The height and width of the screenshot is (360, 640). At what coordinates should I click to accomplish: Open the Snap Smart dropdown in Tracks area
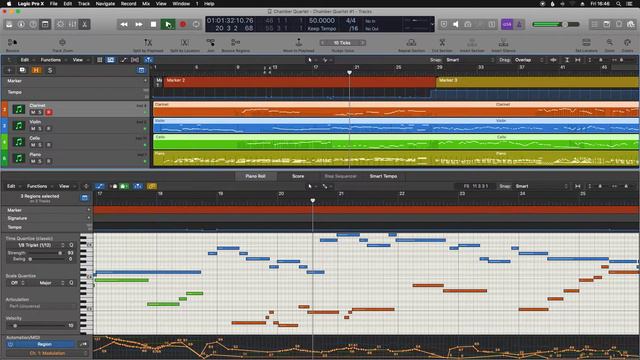click(469, 60)
